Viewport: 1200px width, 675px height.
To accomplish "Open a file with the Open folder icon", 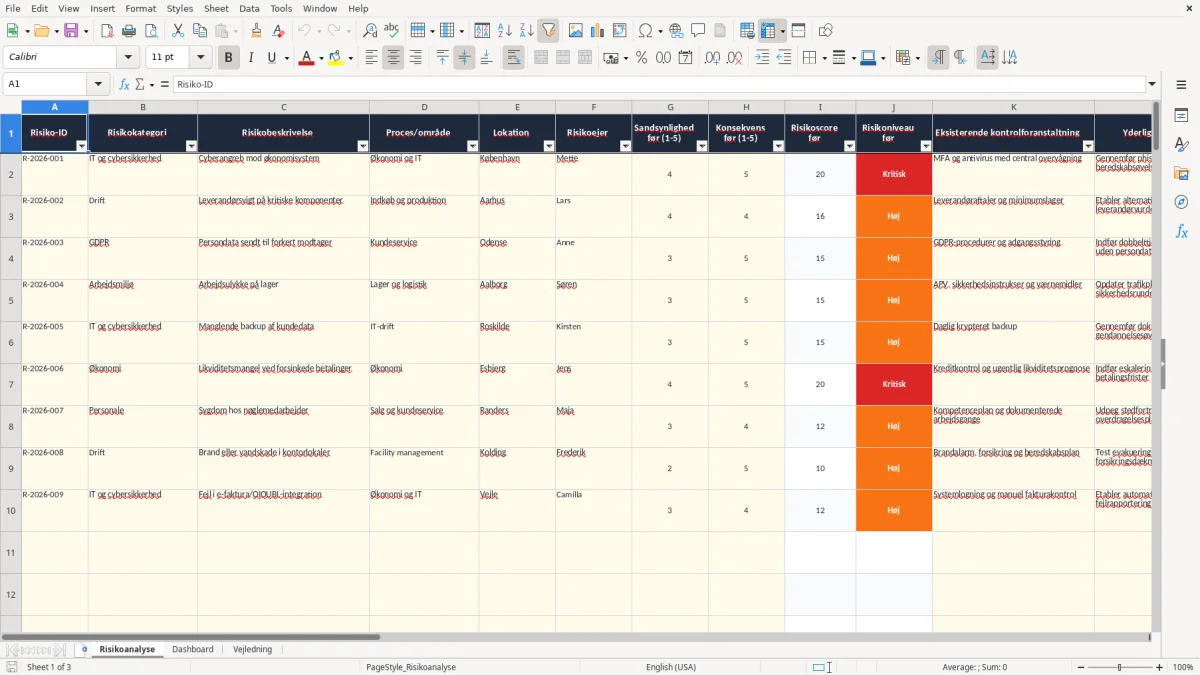I will pyautogui.click(x=44, y=31).
